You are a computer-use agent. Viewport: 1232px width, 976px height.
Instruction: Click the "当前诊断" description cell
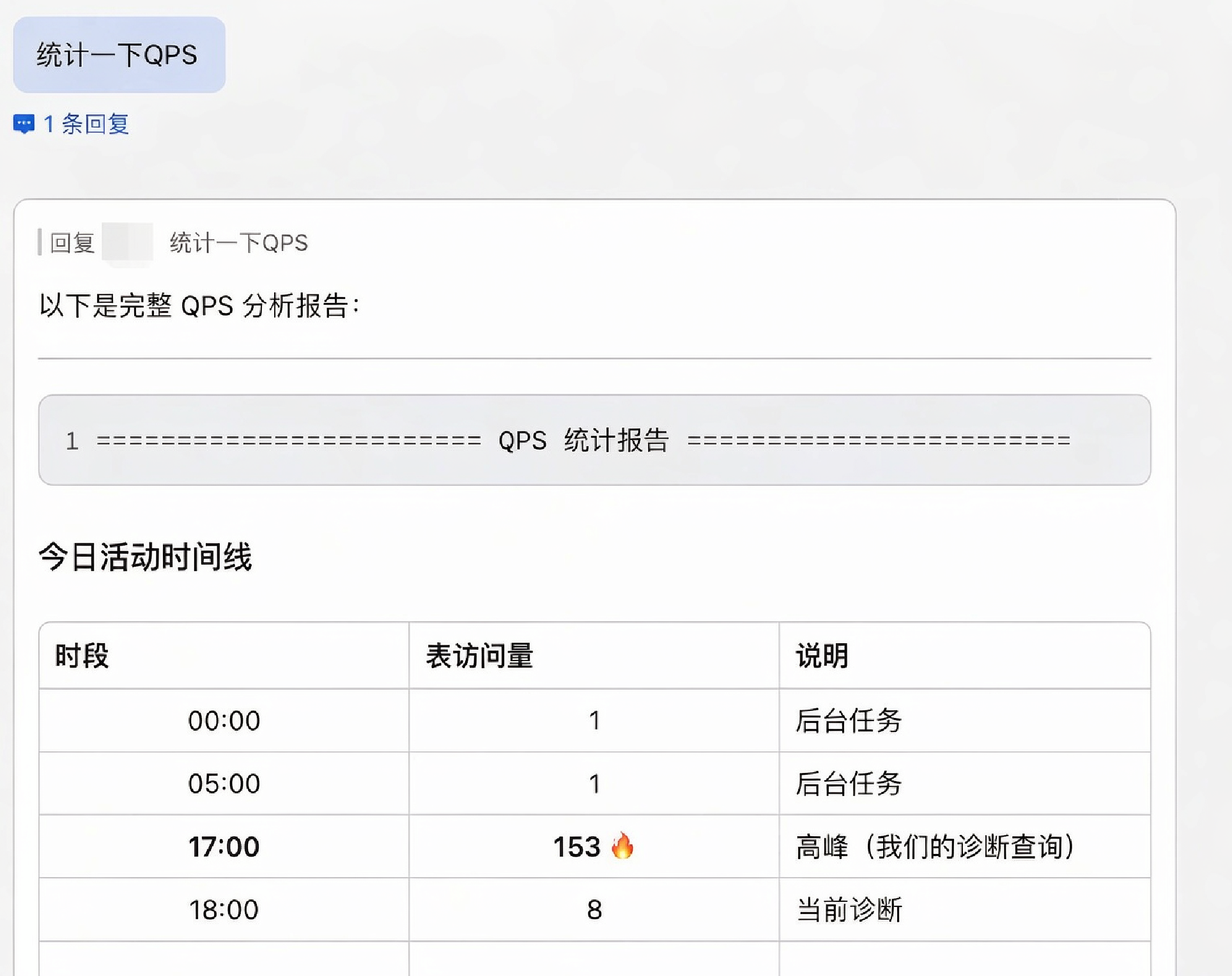tap(965, 910)
